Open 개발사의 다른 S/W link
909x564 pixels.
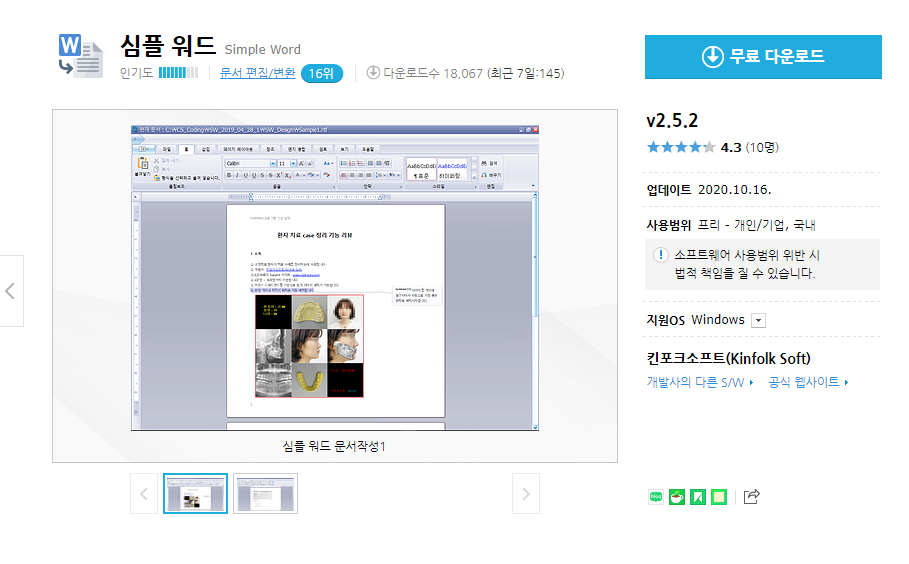[700, 382]
